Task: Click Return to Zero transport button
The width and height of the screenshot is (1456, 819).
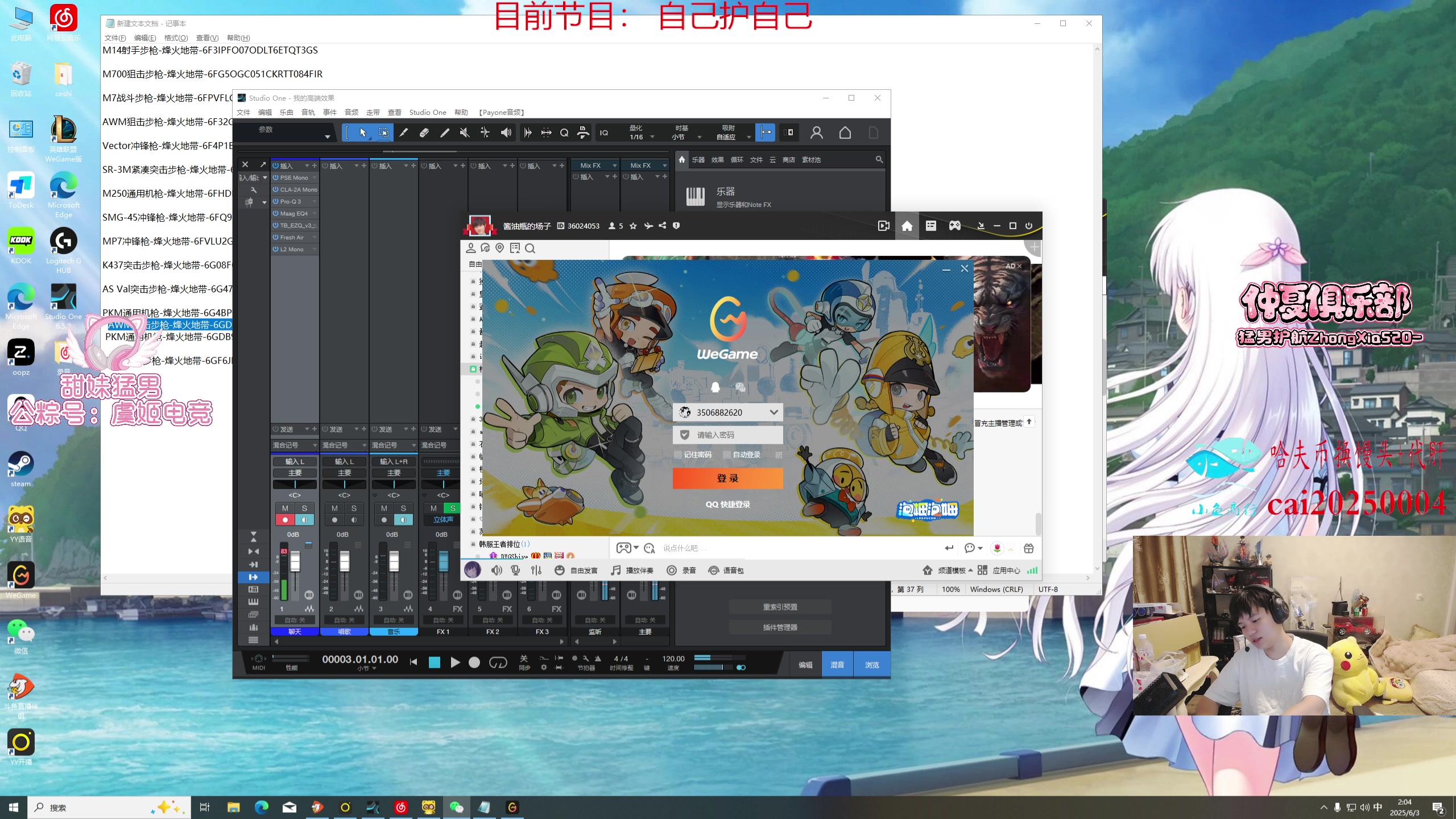Action: [413, 662]
